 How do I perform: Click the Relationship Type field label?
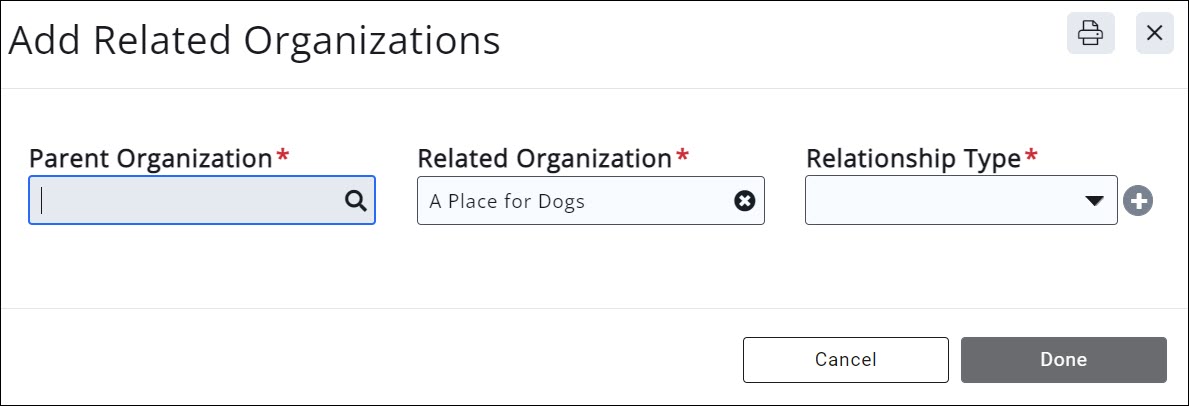[913, 158]
